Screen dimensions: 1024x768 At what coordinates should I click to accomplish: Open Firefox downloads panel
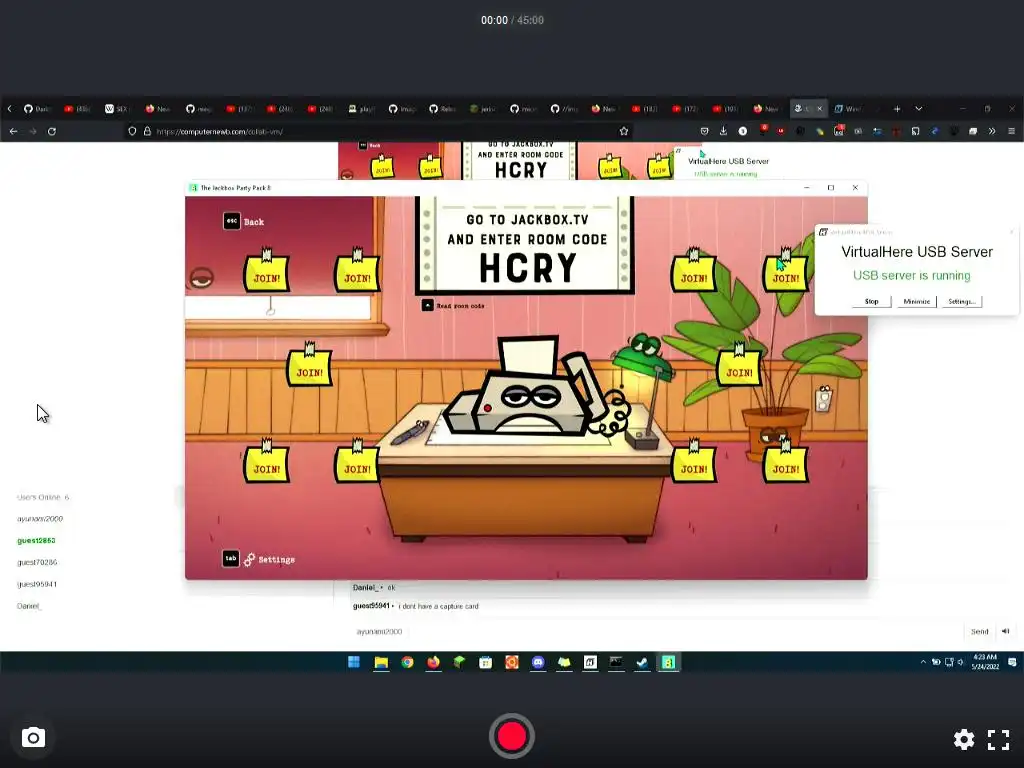click(x=724, y=131)
